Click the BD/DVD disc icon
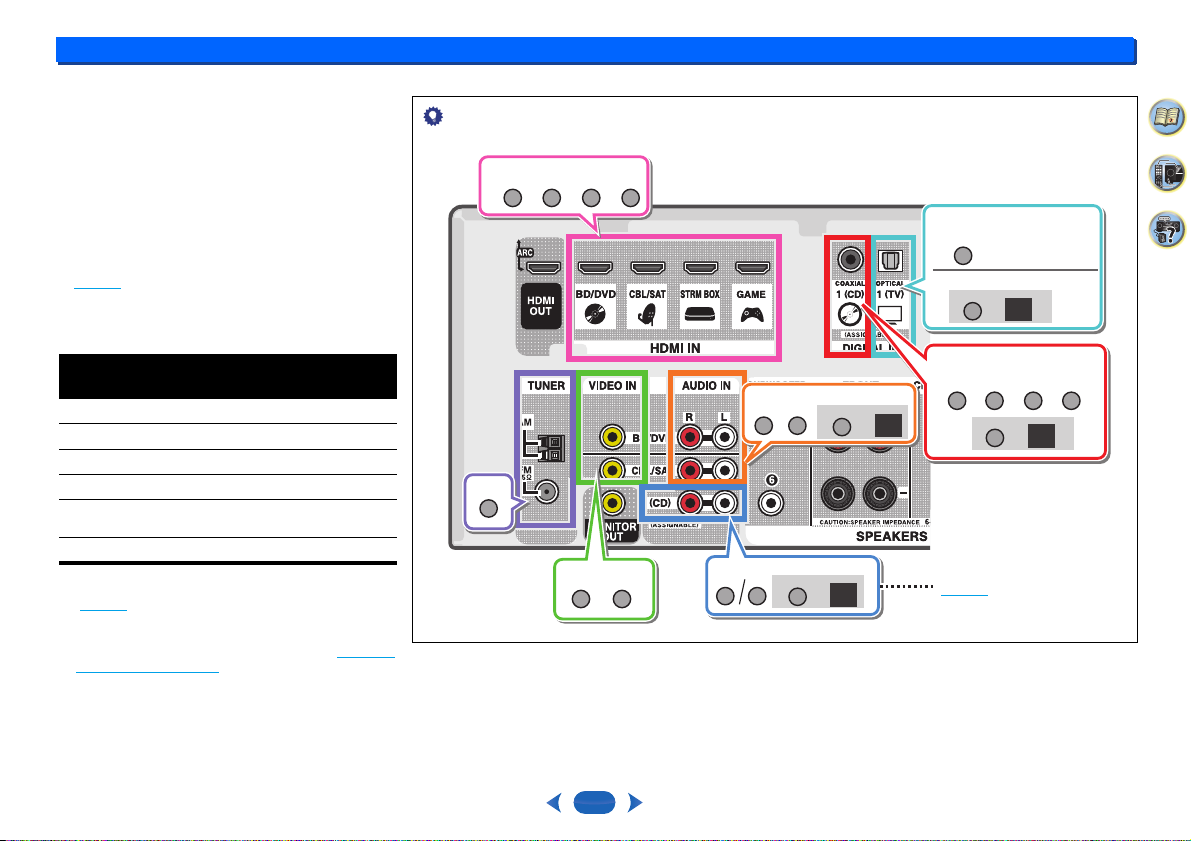The width and height of the screenshot is (1191, 841). [x=595, y=314]
